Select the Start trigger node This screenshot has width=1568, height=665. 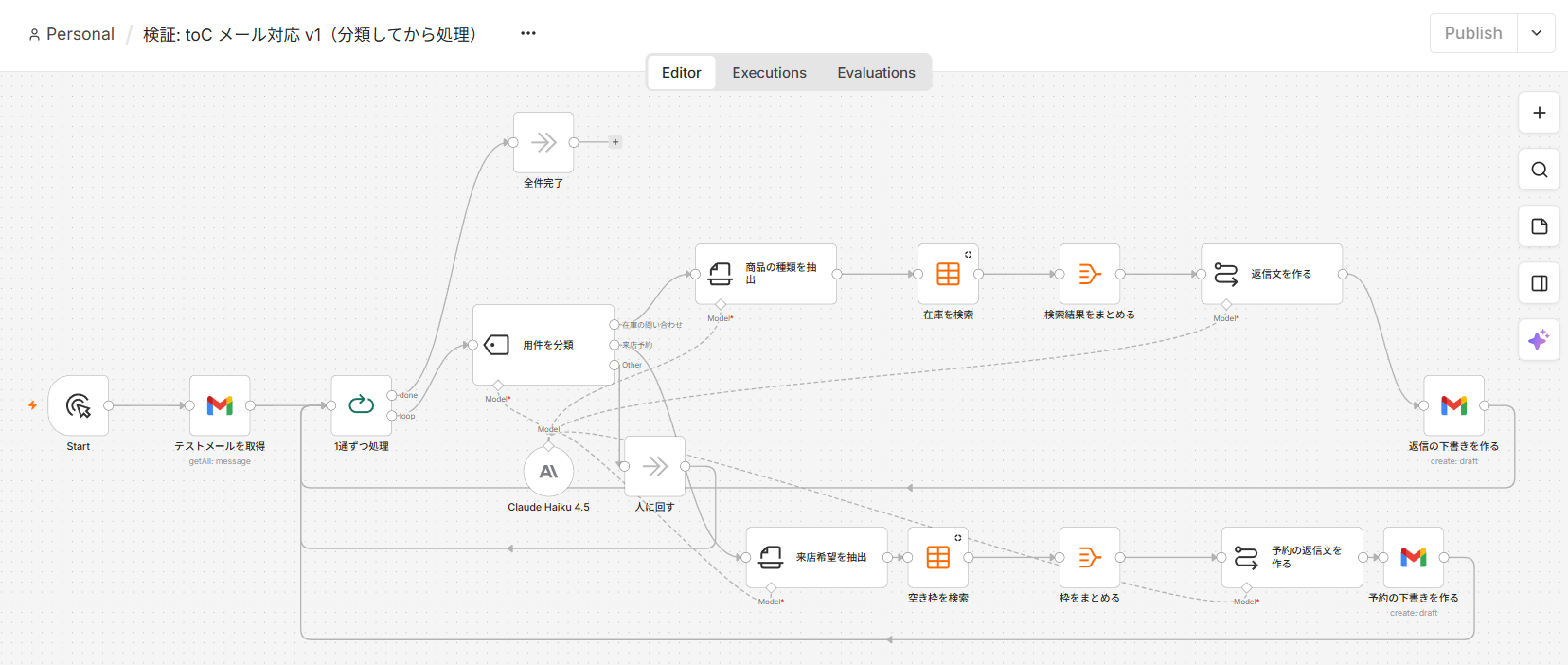point(79,405)
